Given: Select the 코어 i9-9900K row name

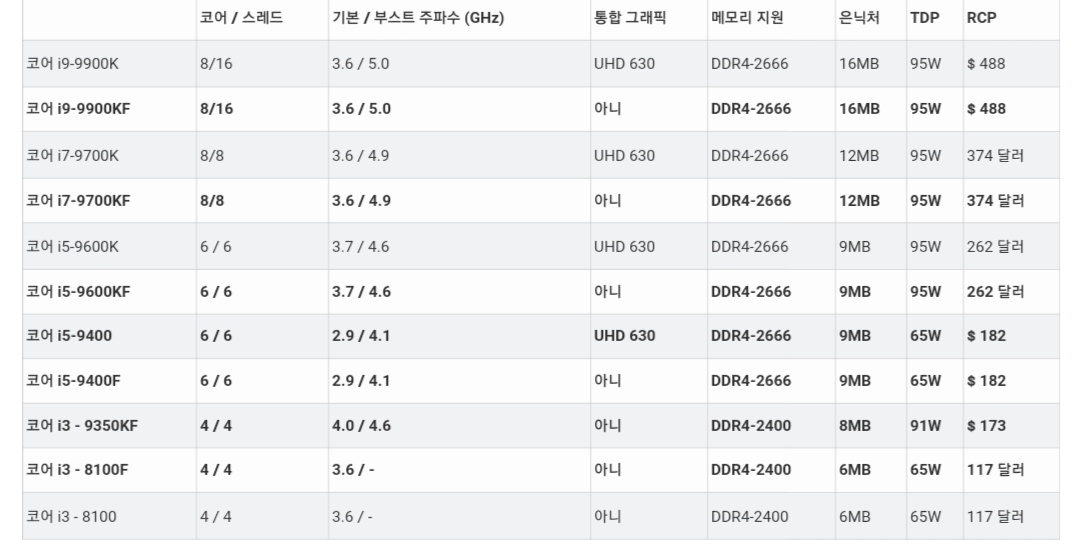Looking at the screenshot, I should 72,64.
